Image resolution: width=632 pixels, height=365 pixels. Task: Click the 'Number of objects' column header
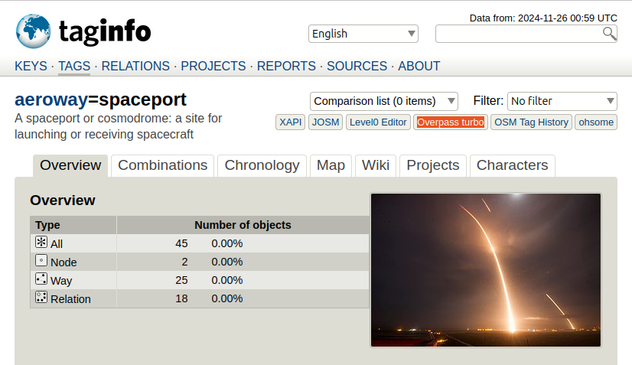pyautogui.click(x=243, y=225)
